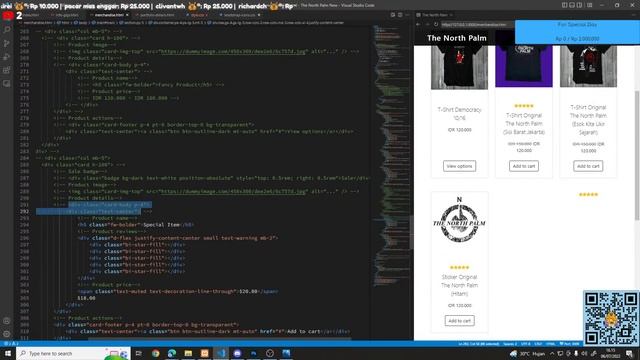This screenshot has height=360, width=640.
Task: Click the Windows Start button
Action: click(x=8, y=353)
